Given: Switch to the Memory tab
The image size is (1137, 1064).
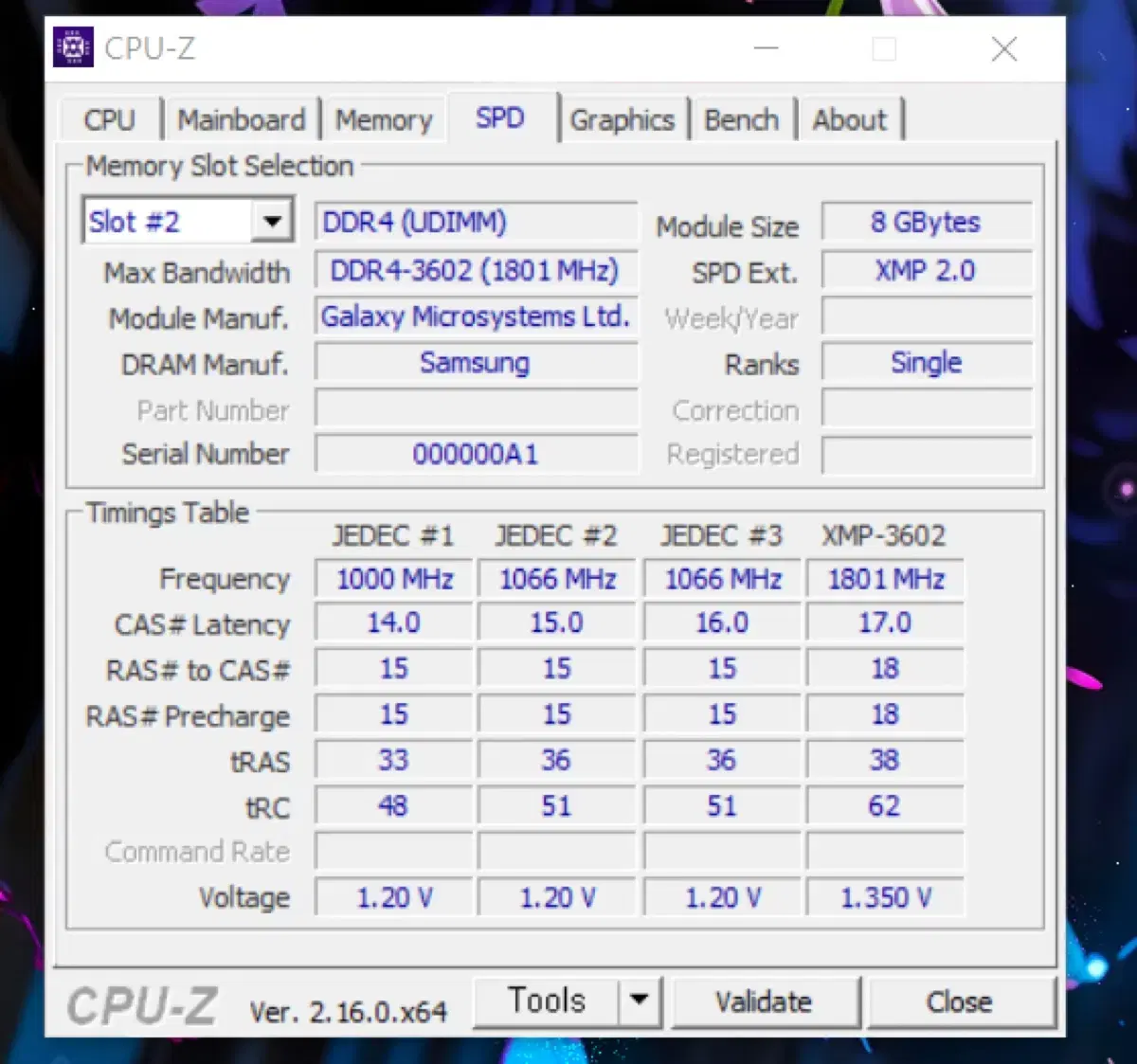Looking at the screenshot, I should point(384,120).
